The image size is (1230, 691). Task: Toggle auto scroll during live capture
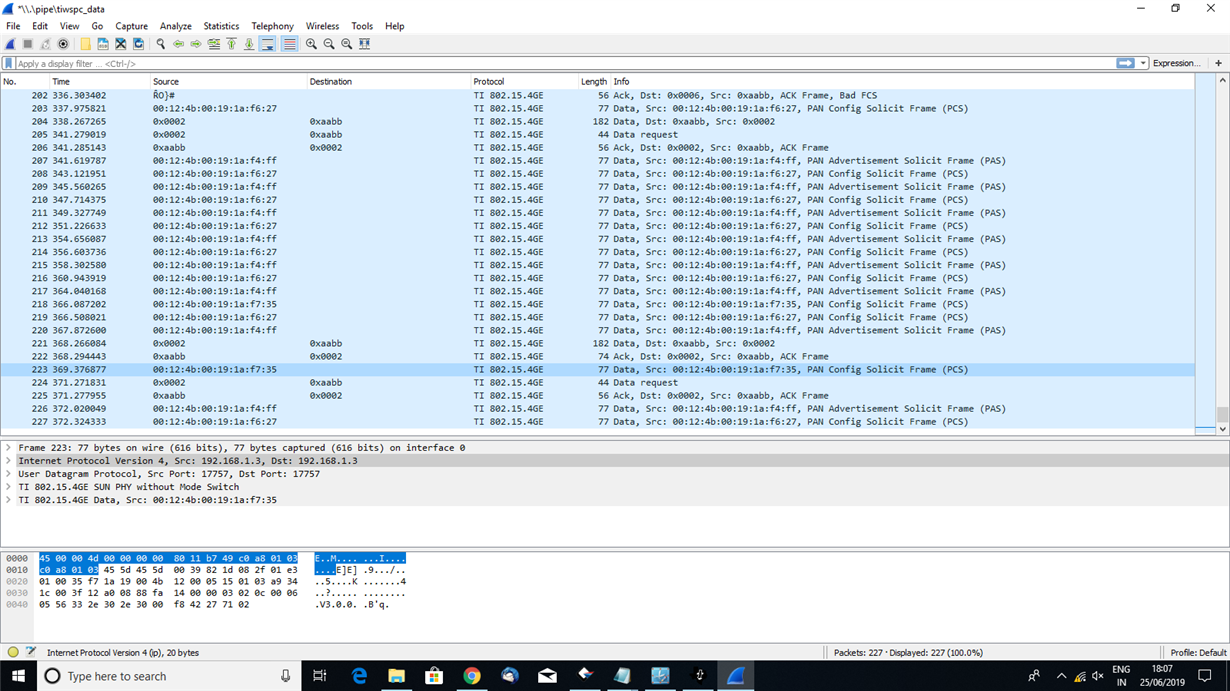(268, 44)
